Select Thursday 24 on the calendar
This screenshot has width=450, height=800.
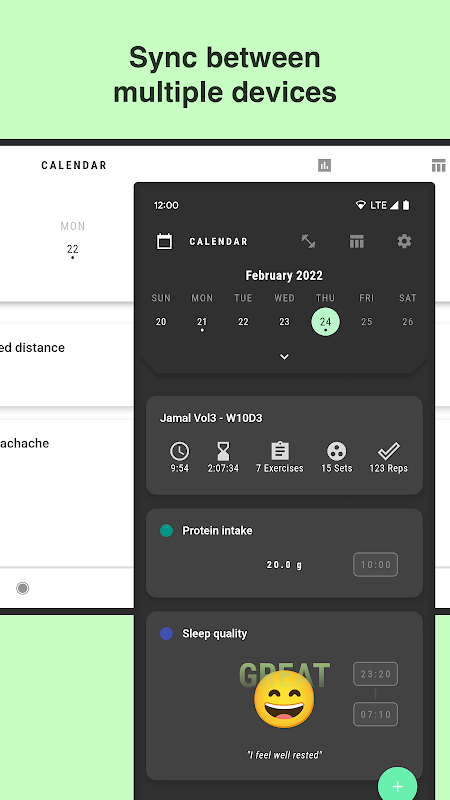coord(326,322)
